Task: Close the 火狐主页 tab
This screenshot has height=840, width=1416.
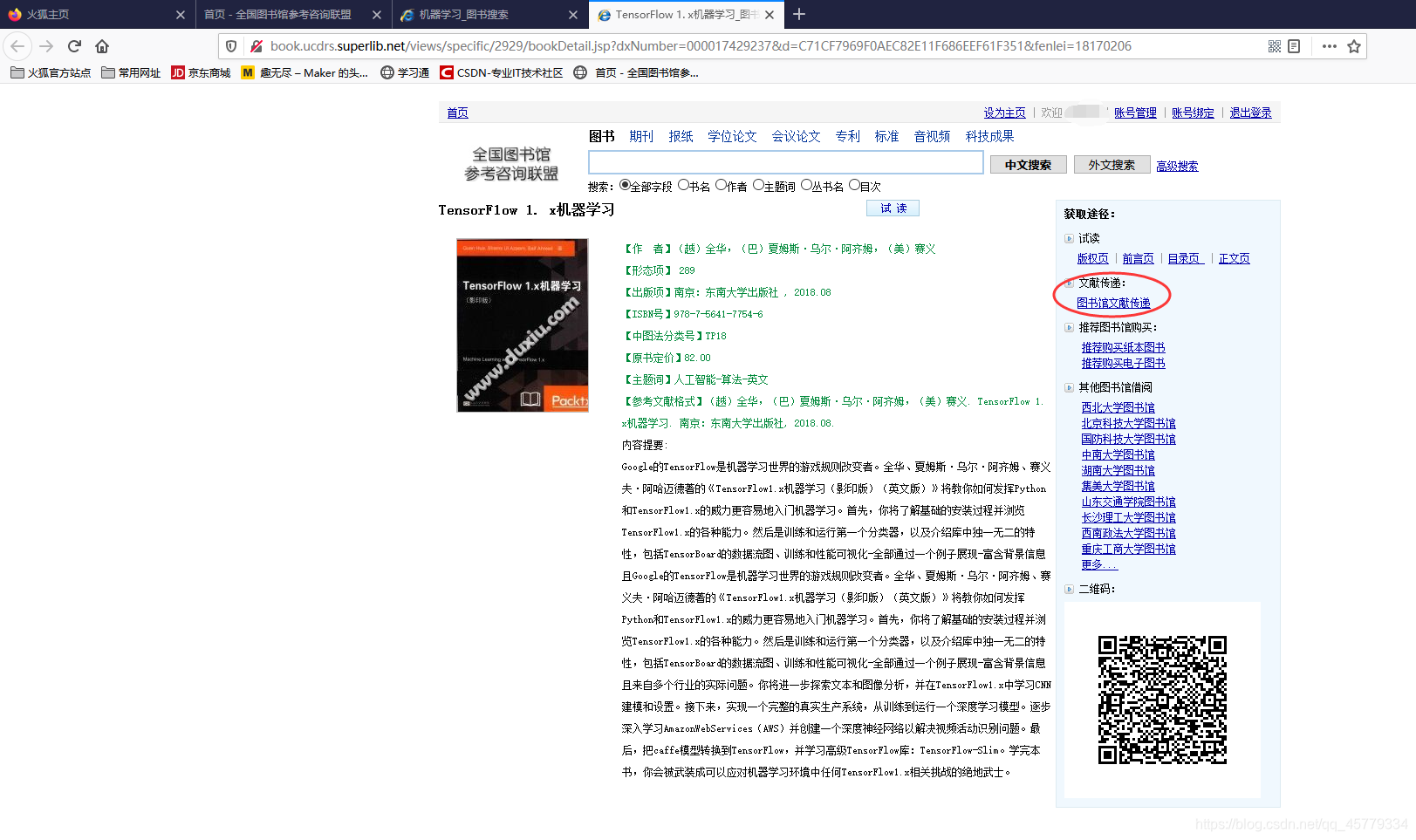Action: [181, 15]
